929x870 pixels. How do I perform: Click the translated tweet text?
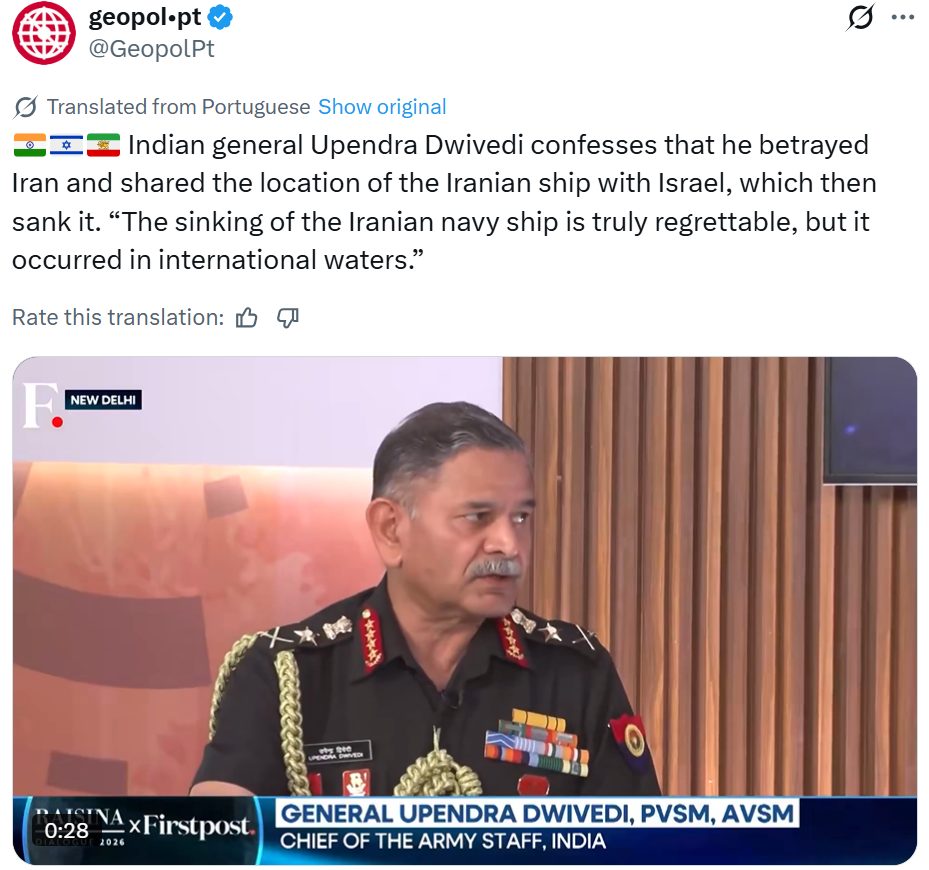(444, 203)
